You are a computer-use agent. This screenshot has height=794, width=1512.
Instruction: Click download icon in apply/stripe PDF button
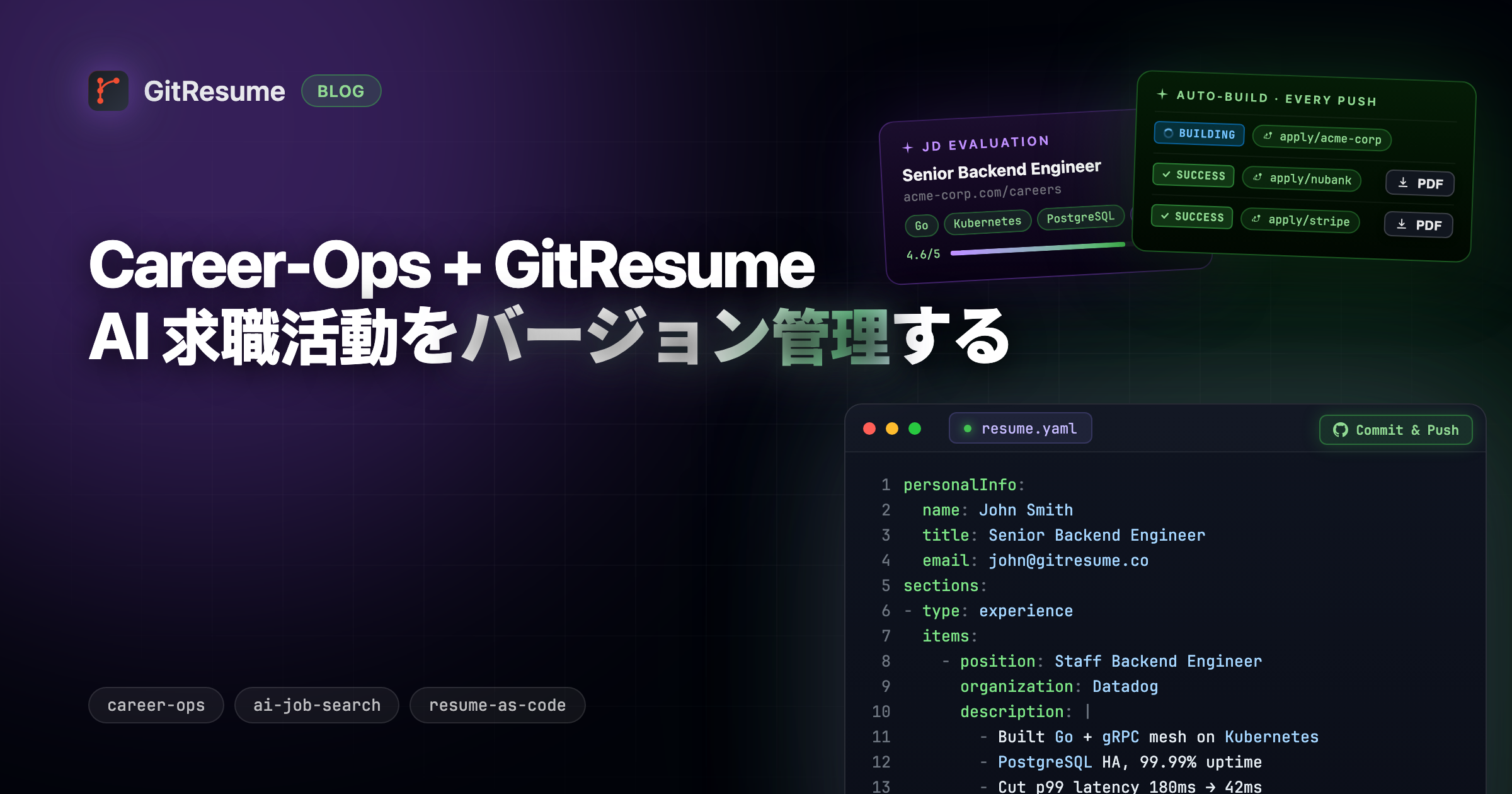point(1402,224)
